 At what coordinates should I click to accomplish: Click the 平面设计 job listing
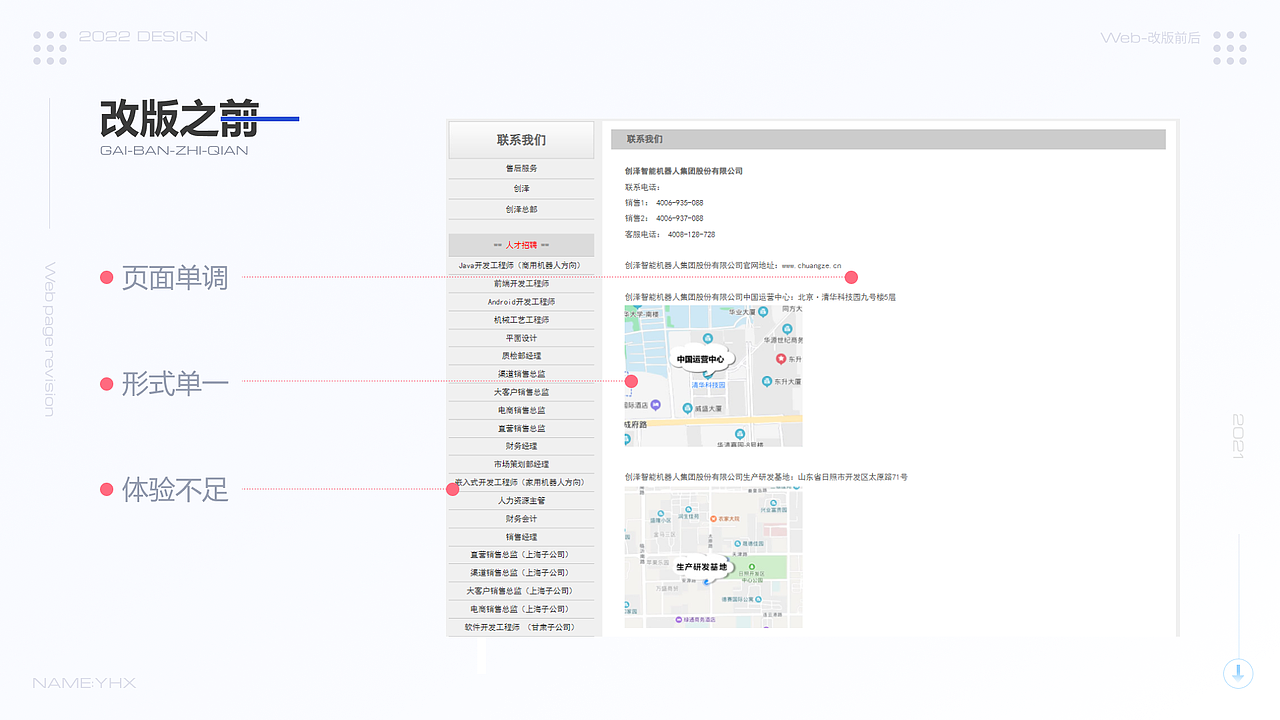tap(520, 337)
